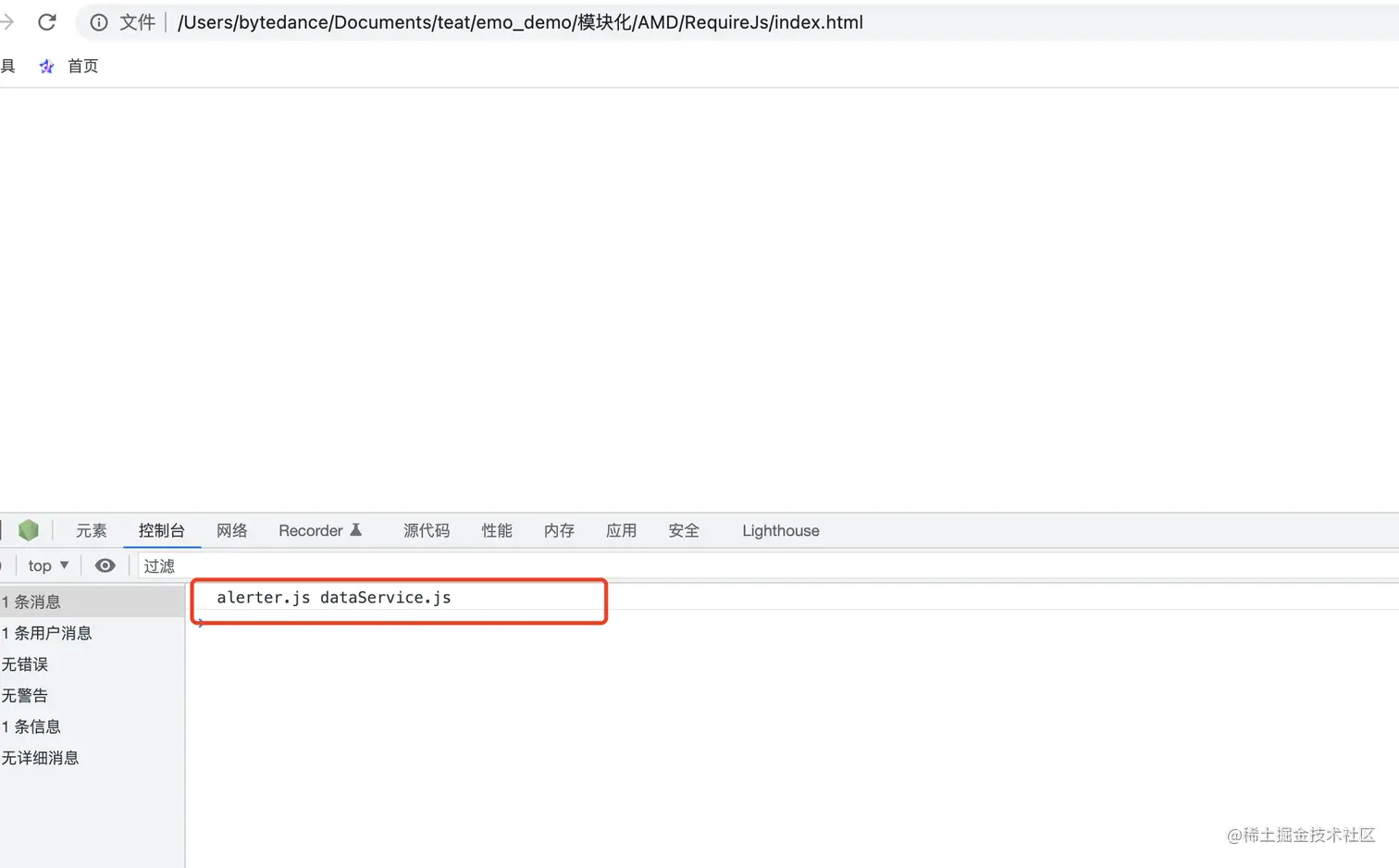Select the 控制台 tab
The width and height of the screenshot is (1399, 868).
pyautogui.click(x=162, y=530)
